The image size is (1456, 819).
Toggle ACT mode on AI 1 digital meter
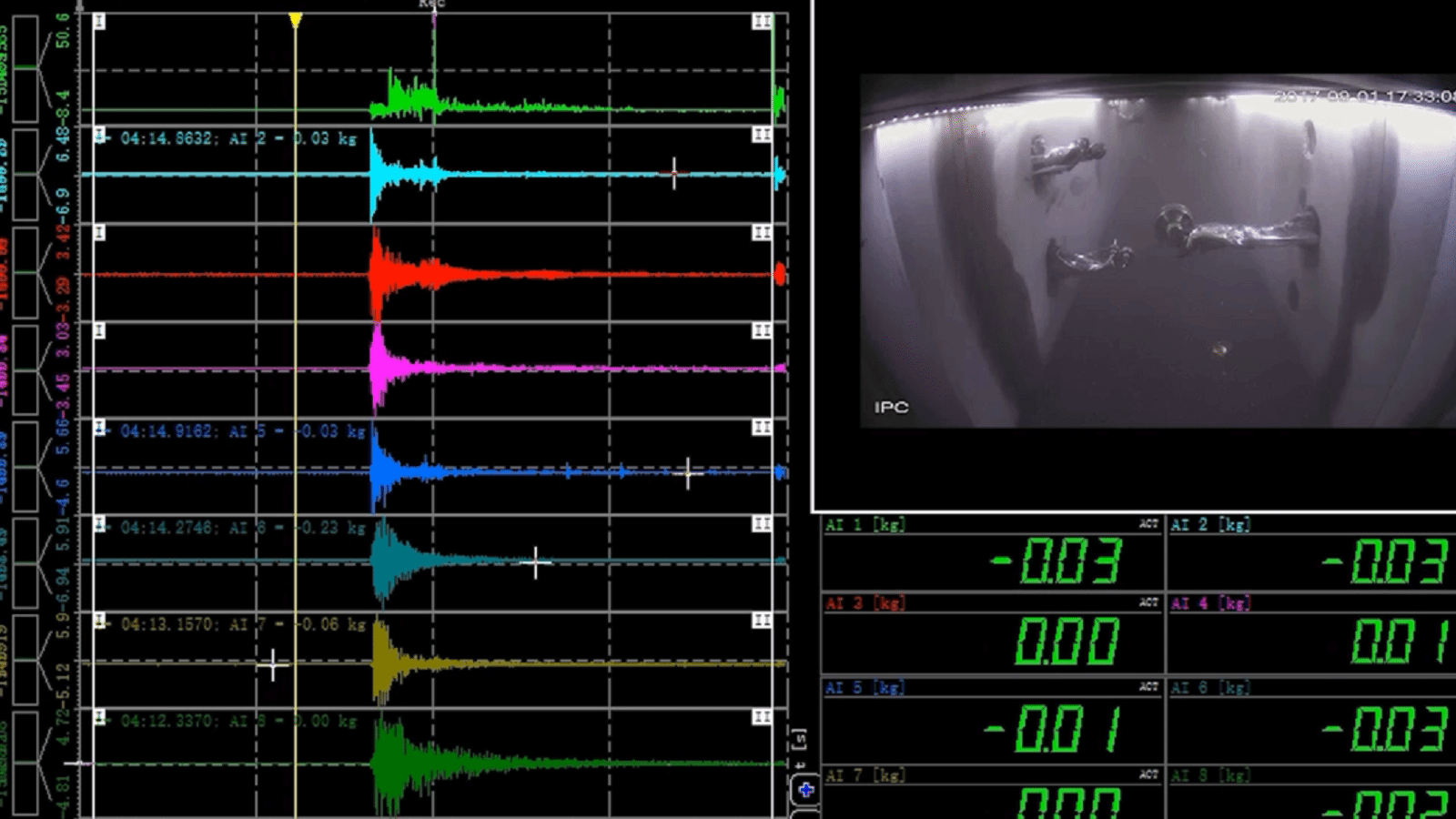coord(1148,524)
